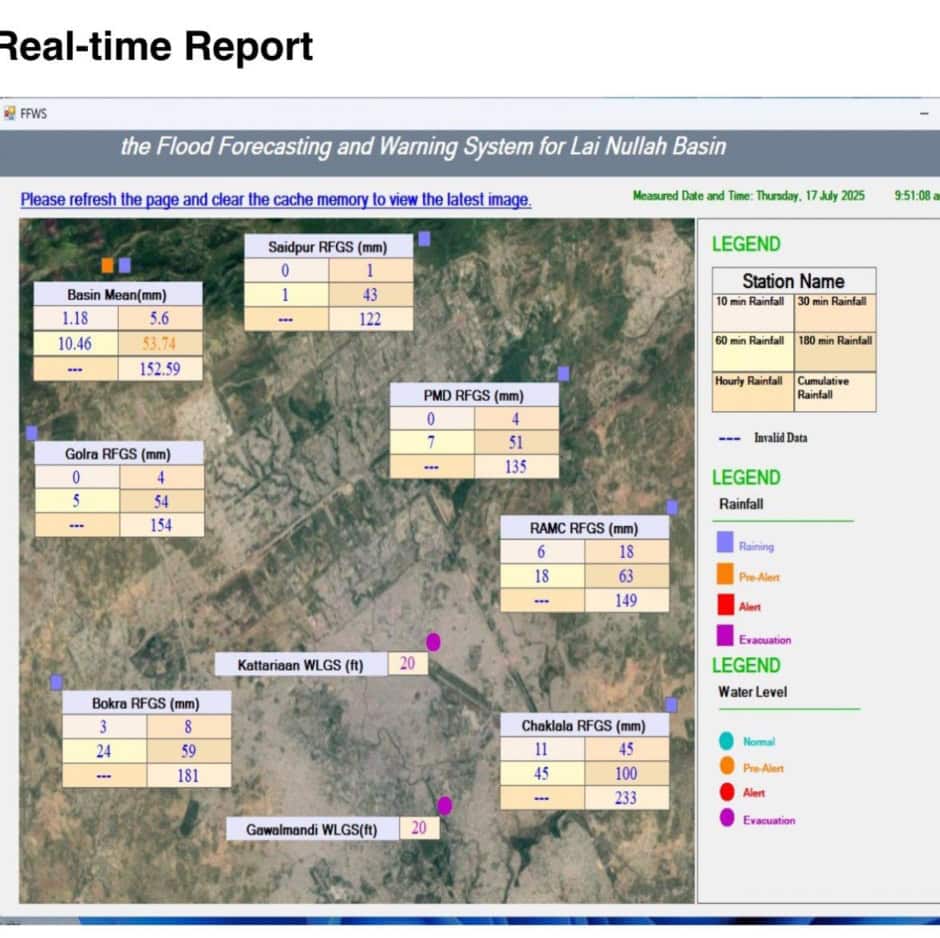The width and height of the screenshot is (940, 938).
Task: Click the purple evacuation marker near Kattariaan WLGS
Action: point(433,642)
